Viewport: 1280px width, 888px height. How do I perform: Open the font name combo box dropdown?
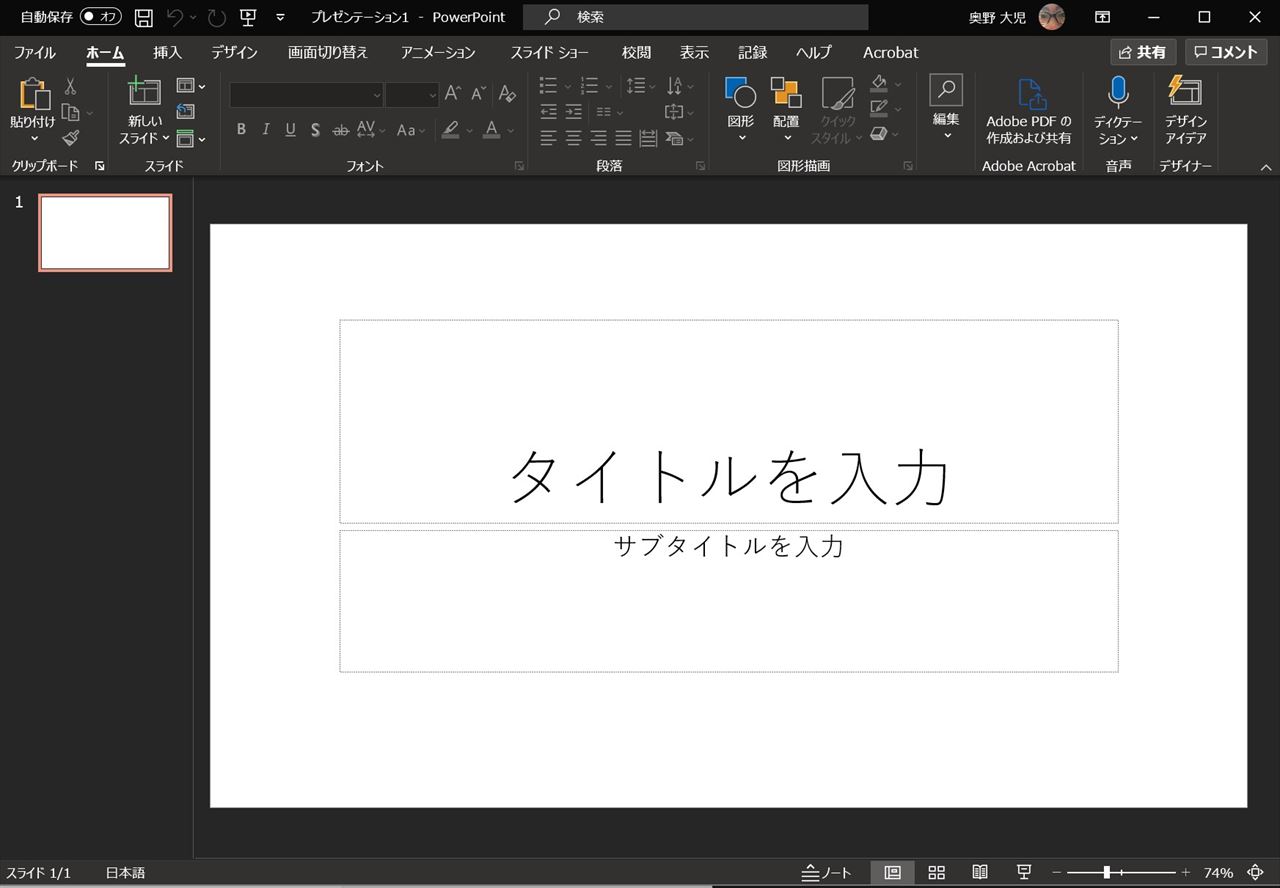coord(377,95)
